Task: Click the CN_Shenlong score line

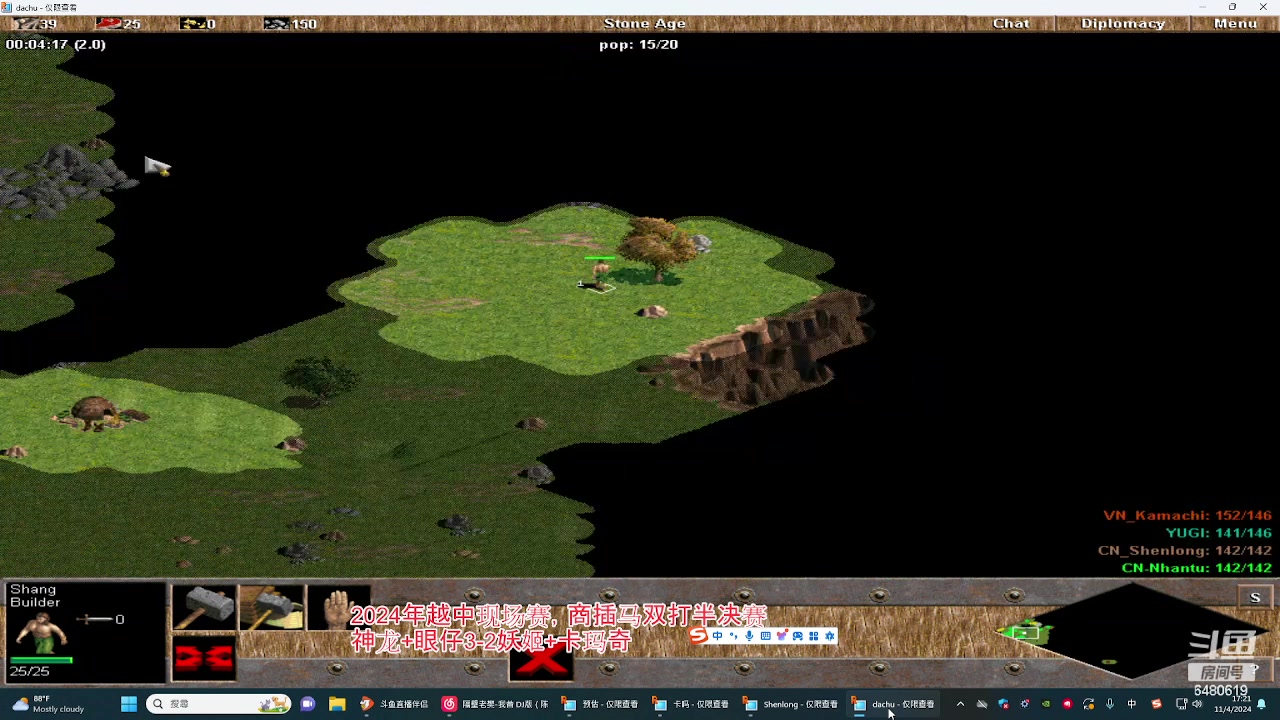Action: pyautogui.click(x=1184, y=551)
